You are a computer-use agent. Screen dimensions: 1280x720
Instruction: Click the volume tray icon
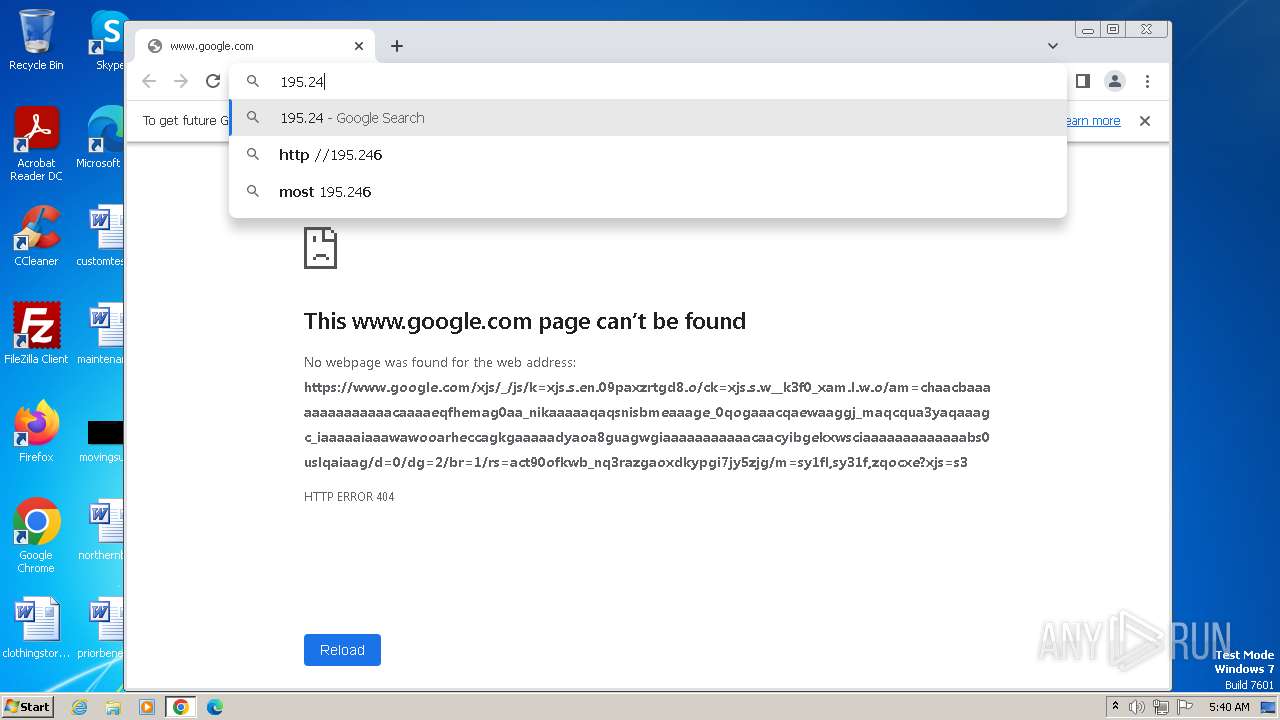[1137, 707]
